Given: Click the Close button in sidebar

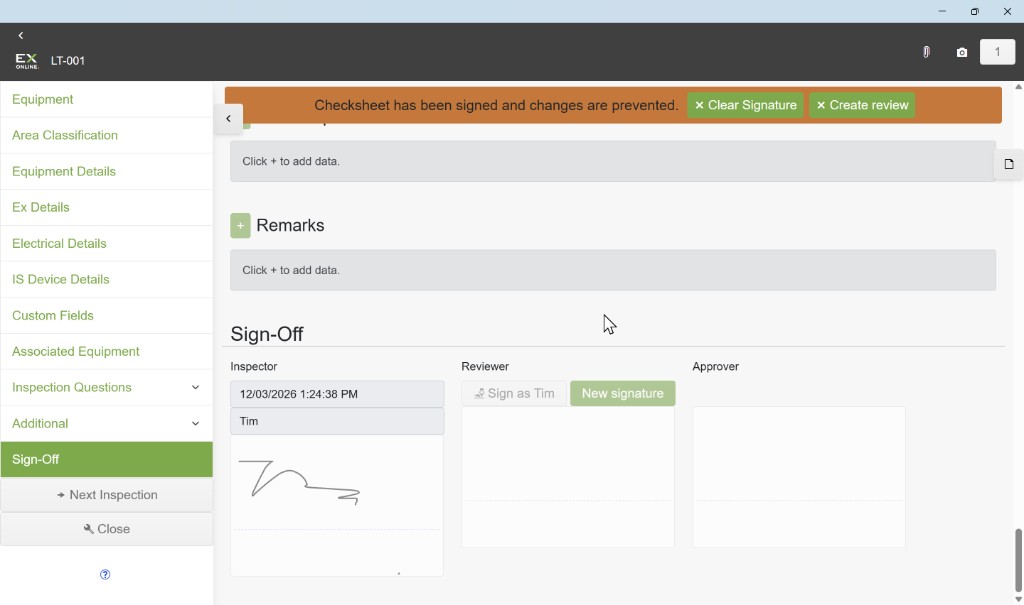Looking at the screenshot, I should tap(106, 529).
